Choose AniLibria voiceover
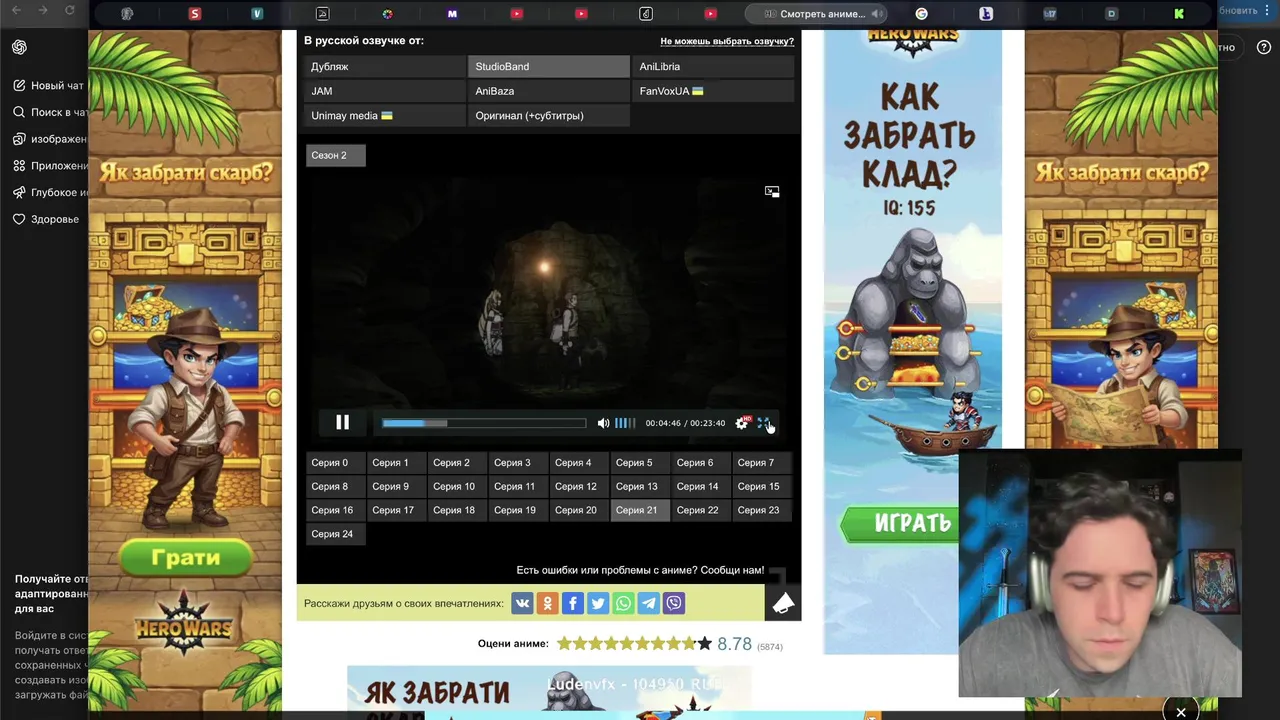This screenshot has height=720, width=1280. click(714, 66)
